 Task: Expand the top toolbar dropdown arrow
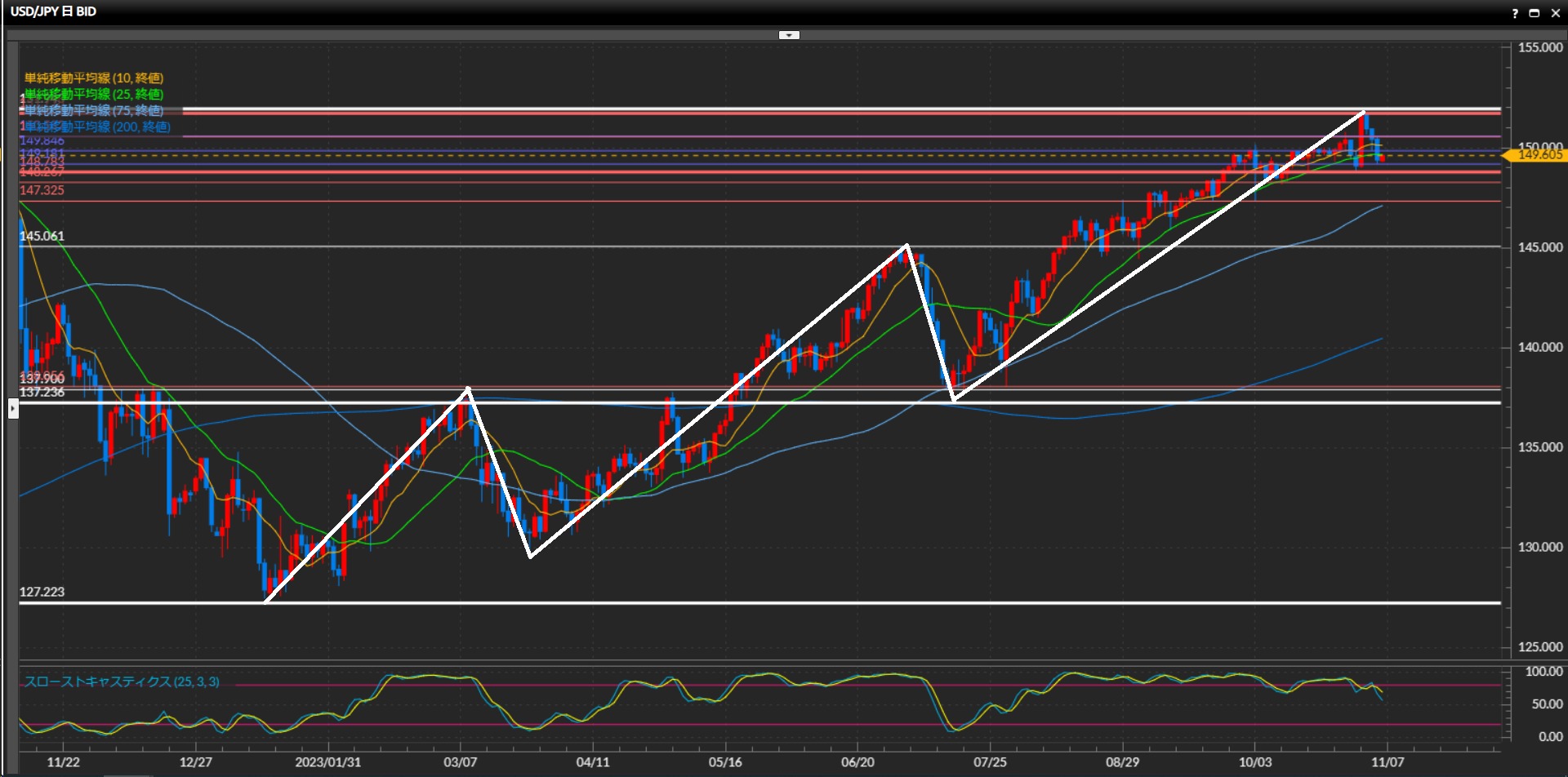coord(789,35)
